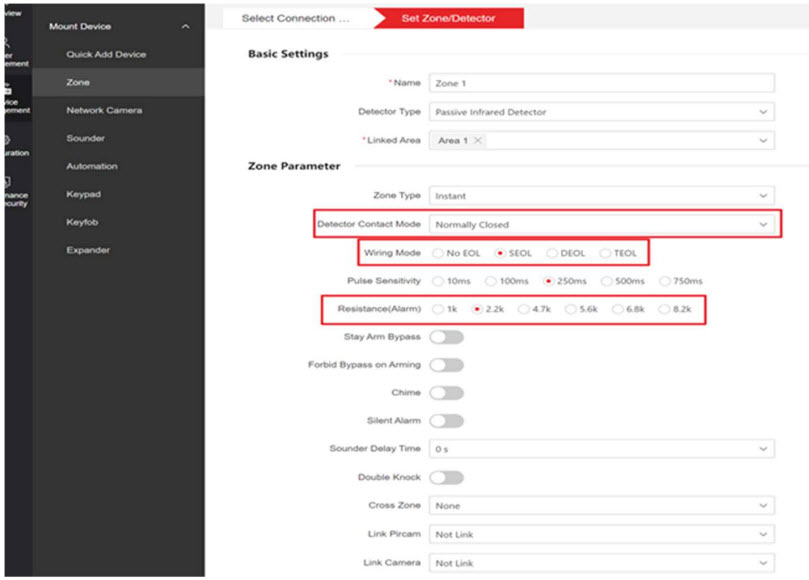Open the Maintenance and Security sidebar icon
809x580 pixels.
coord(10,190)
